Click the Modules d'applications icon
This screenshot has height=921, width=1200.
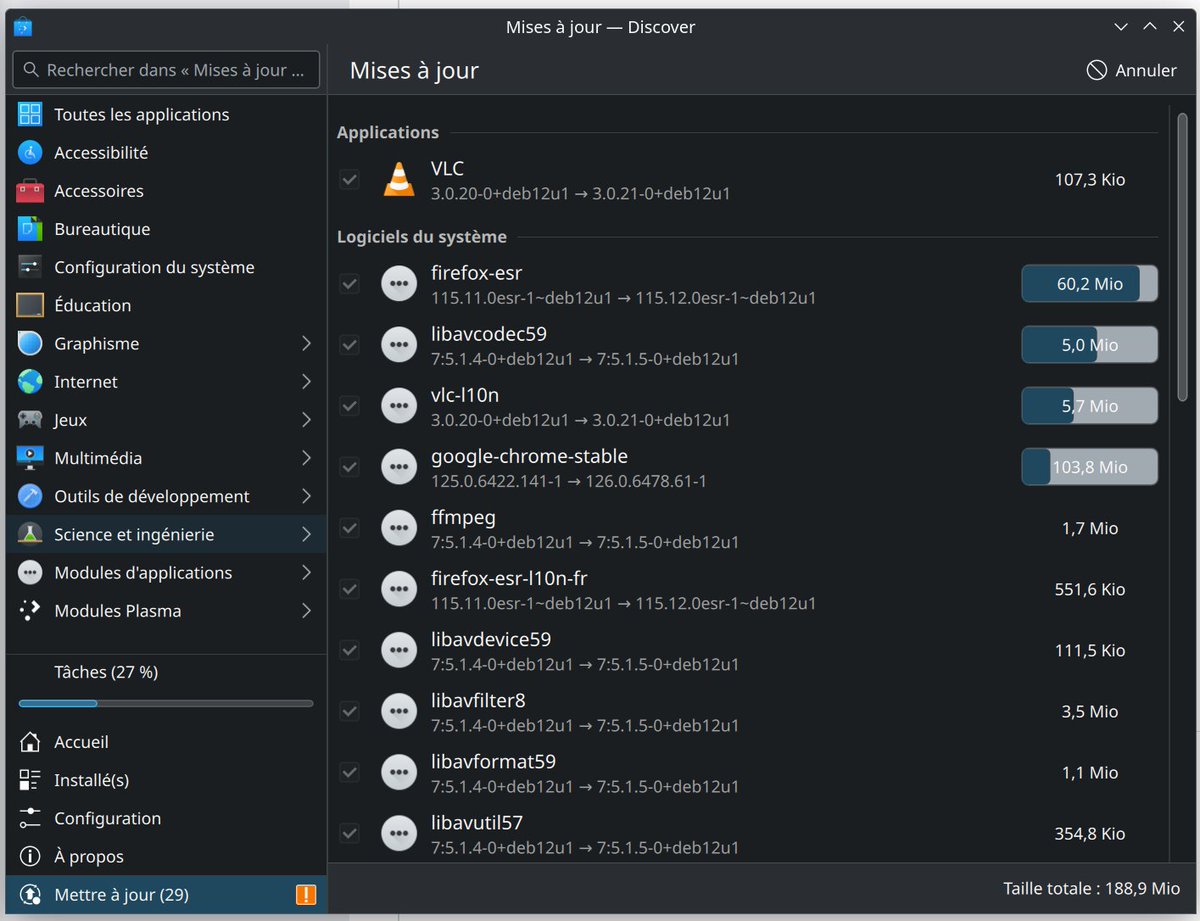[x=30, y=572]
